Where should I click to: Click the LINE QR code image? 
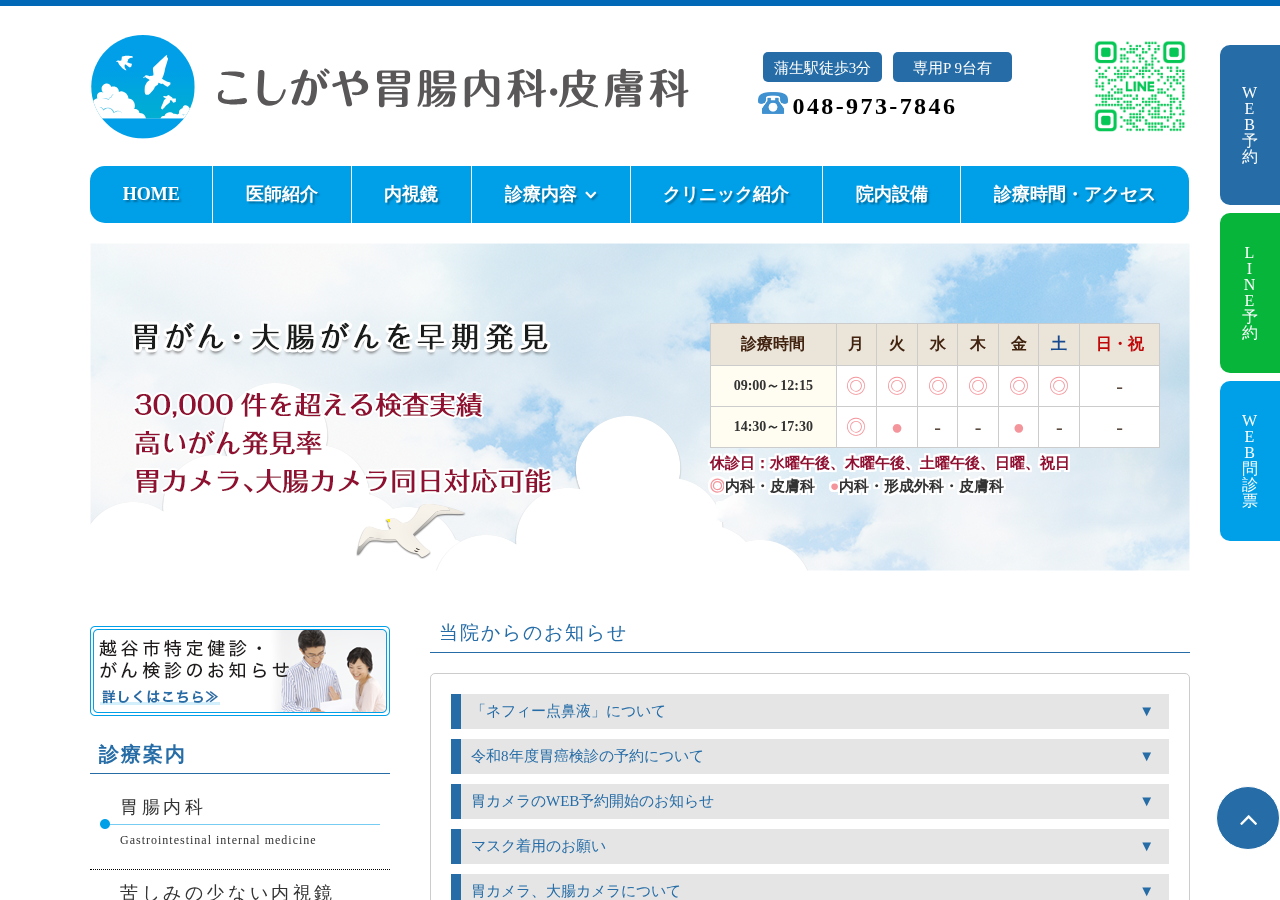coord(1140,86)
